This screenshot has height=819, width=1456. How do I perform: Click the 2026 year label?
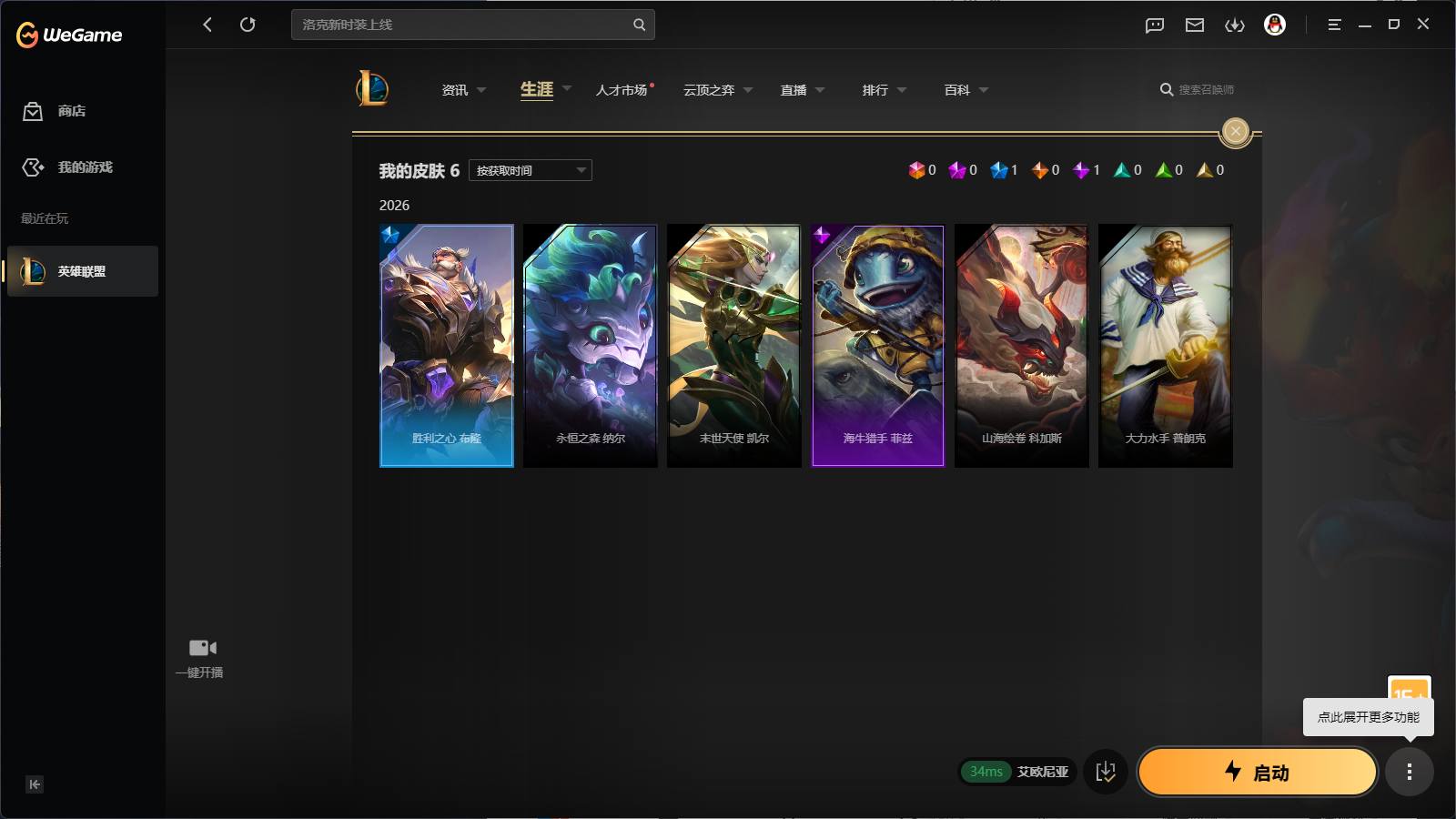pyautogui.click(x=394, y=206)
